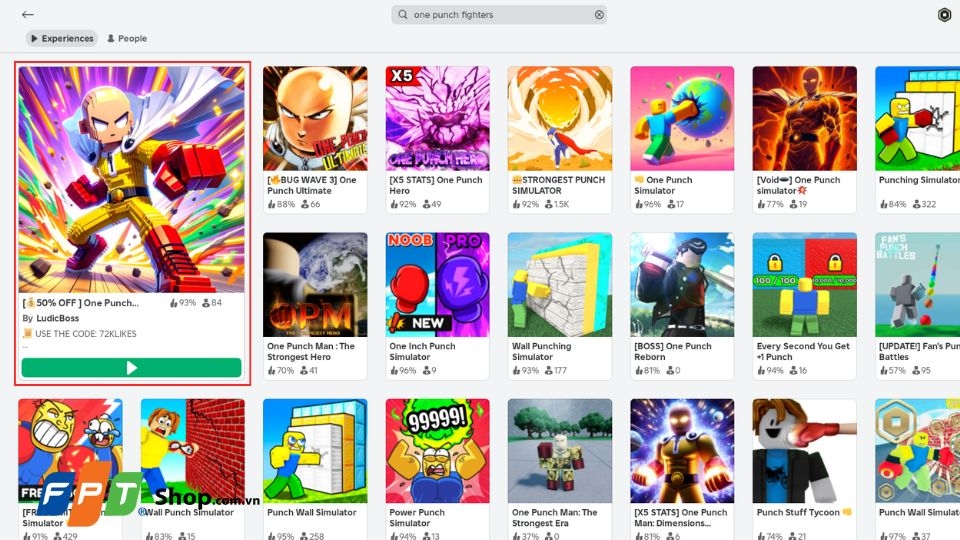This screenshot has width=960, height=540.
Task: Click the '50% OFF ] One Punch...' title
Action: tap(81, 302)
